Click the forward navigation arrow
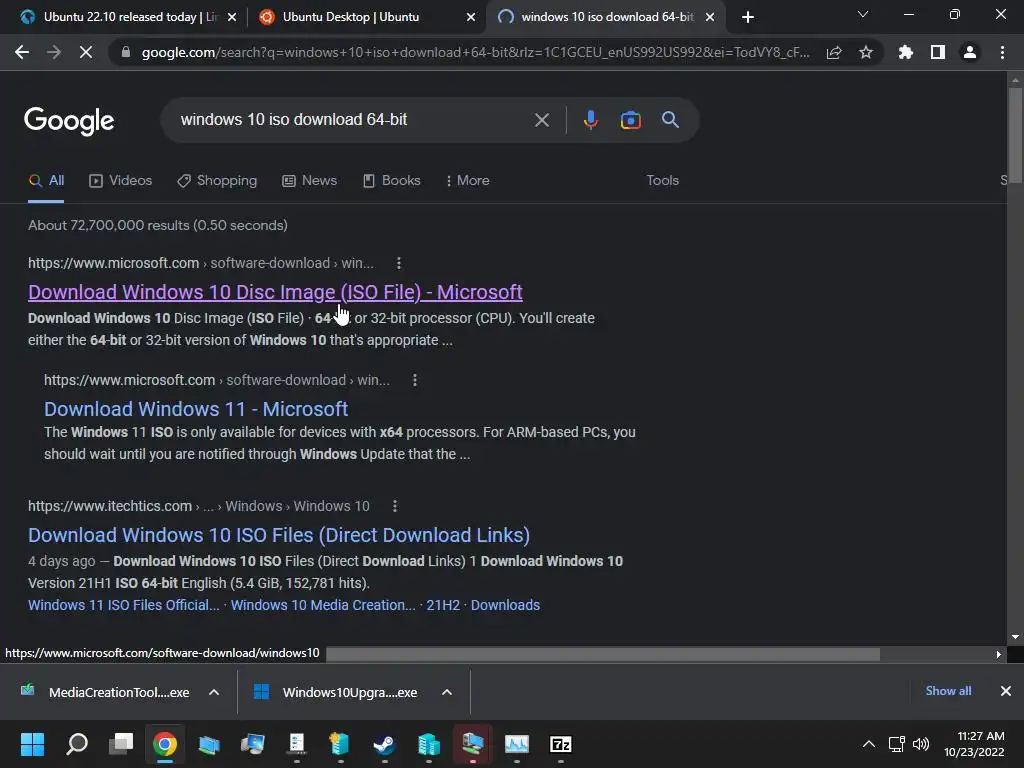 pyautogui.click(x=54, y=52)
